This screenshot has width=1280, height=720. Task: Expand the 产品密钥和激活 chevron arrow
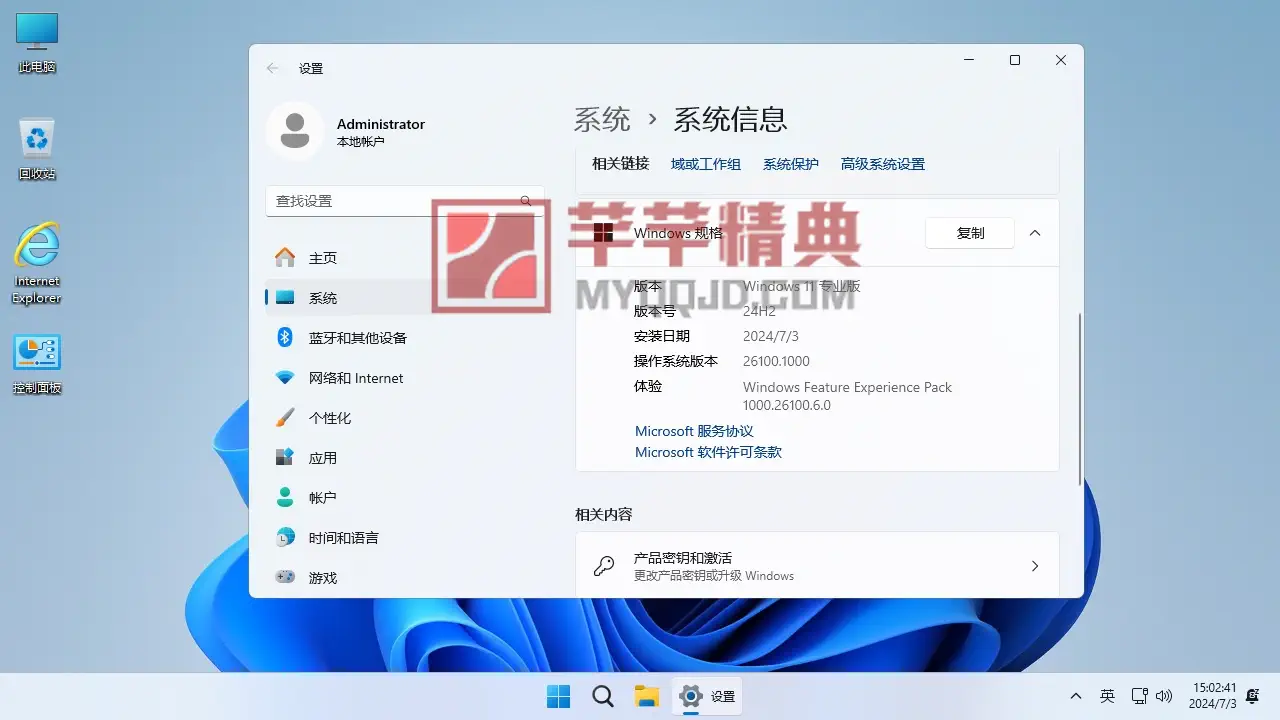coord(1035,566)
